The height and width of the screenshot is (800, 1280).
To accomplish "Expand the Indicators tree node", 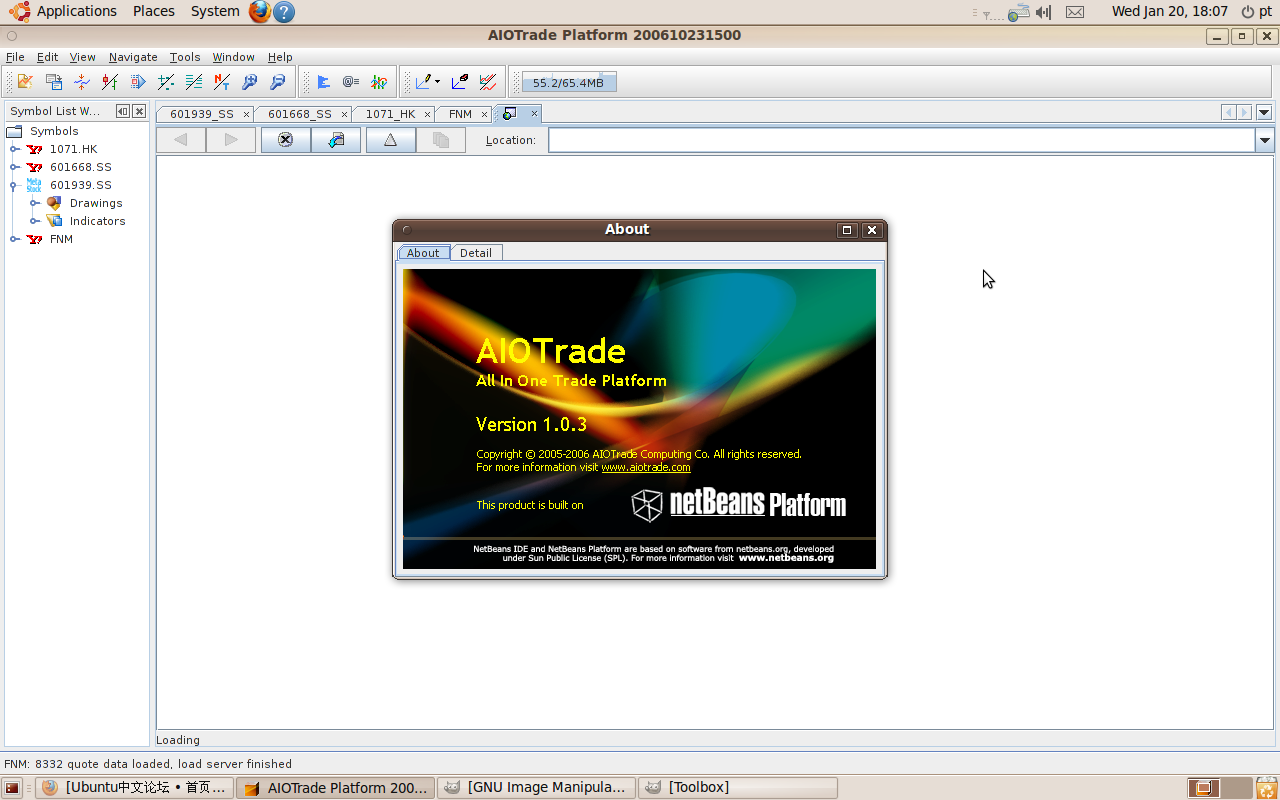I will (35, 221).
